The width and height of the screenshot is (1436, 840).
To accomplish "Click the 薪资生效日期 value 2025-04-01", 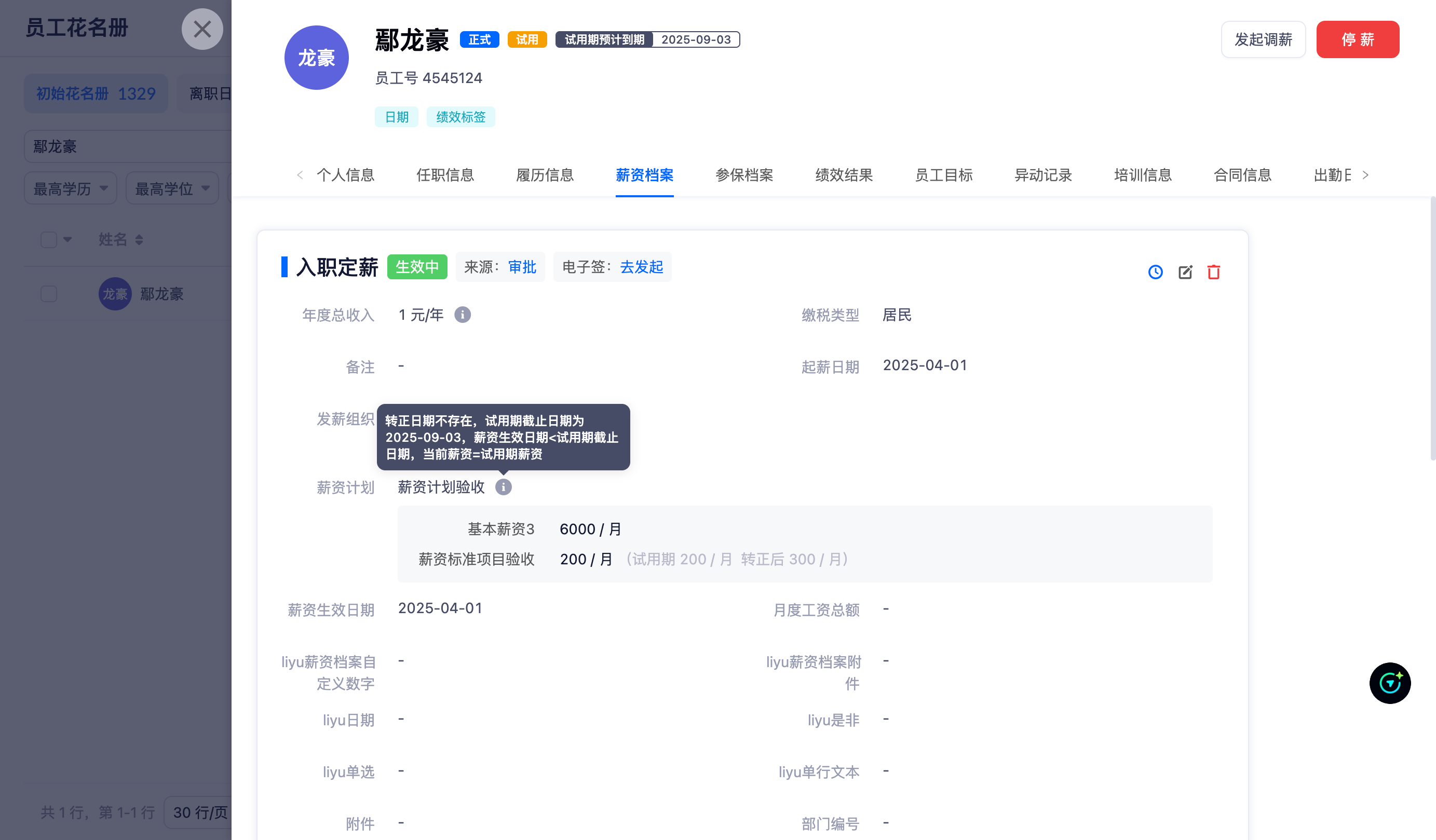I will [440, 608].
